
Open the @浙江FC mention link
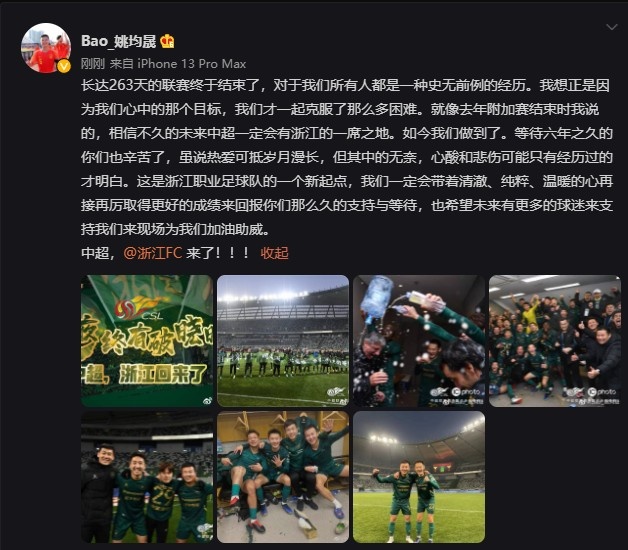153,253
